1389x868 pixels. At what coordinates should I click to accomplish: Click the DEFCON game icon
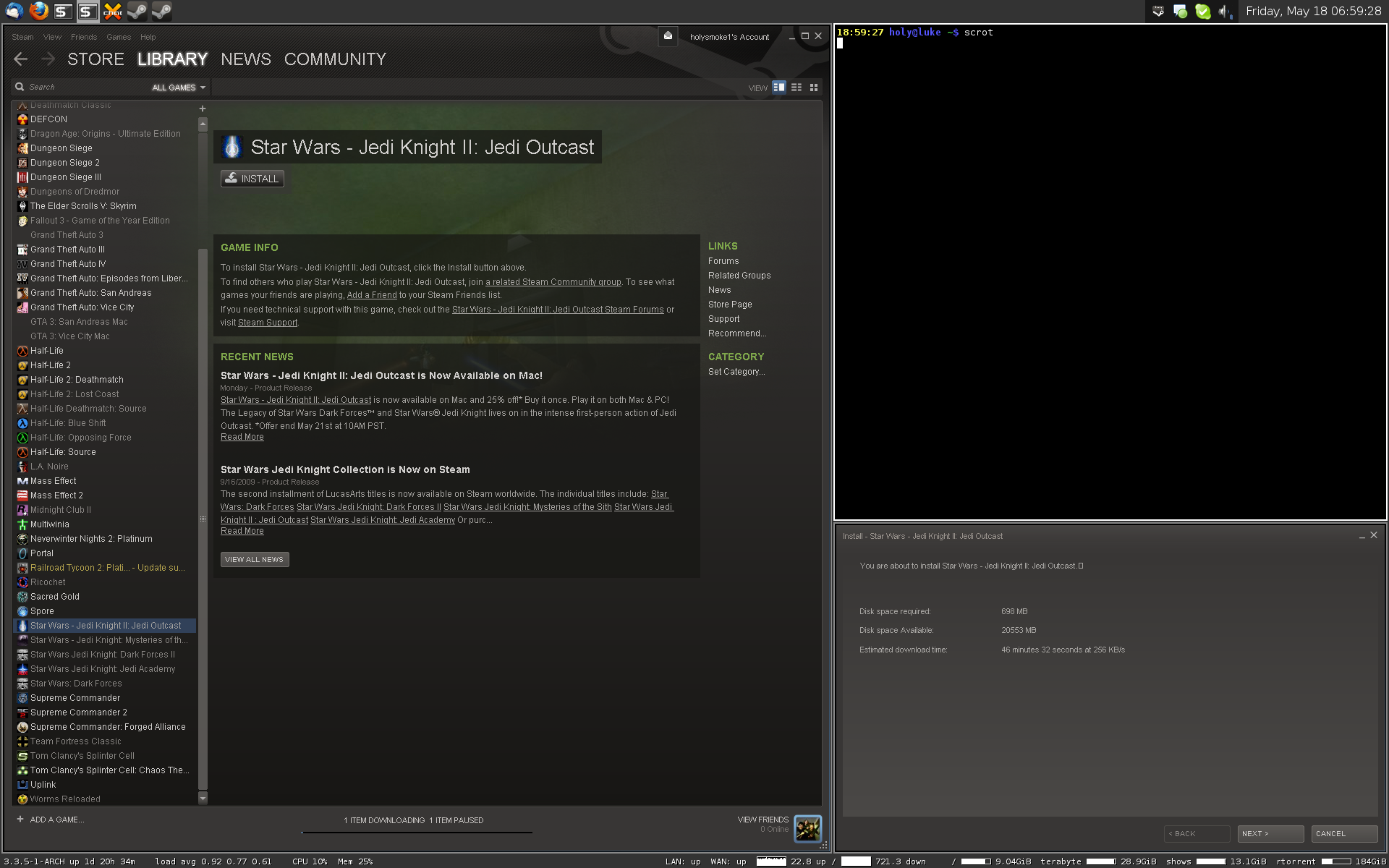(22, 119)
